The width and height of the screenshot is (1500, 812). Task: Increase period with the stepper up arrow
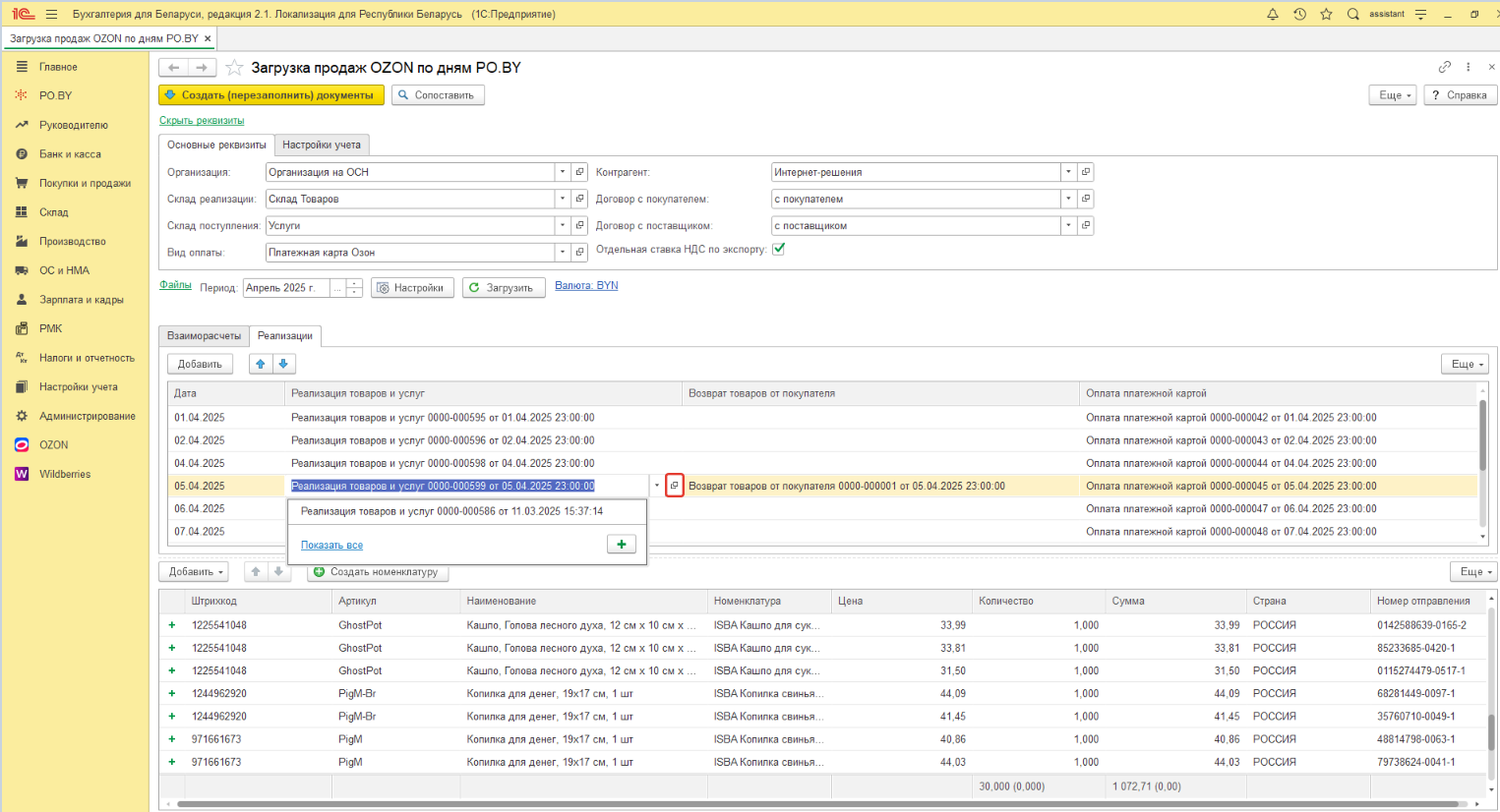coord(355,283)
